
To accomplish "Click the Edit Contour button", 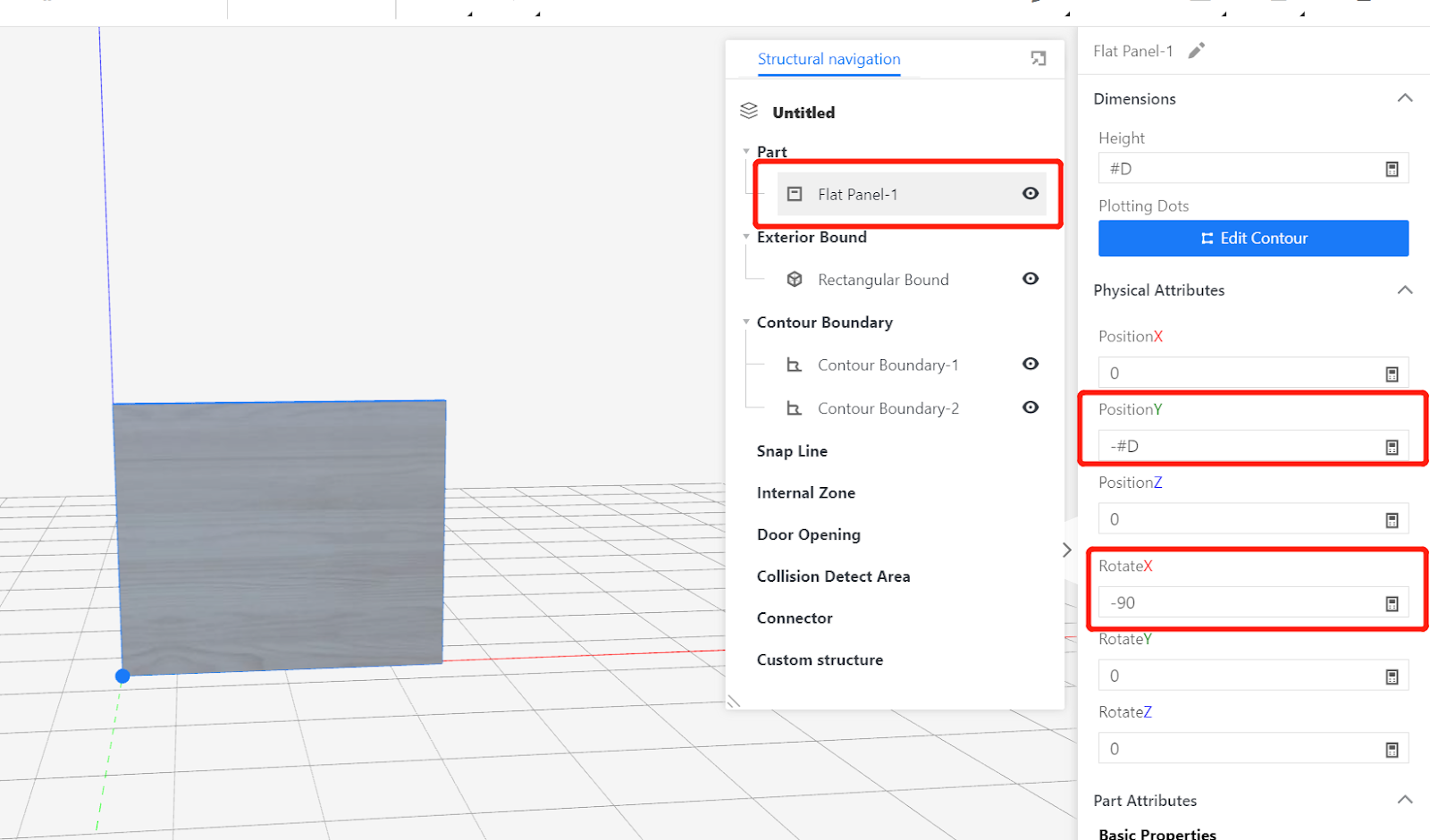I will coord(1253,239).
